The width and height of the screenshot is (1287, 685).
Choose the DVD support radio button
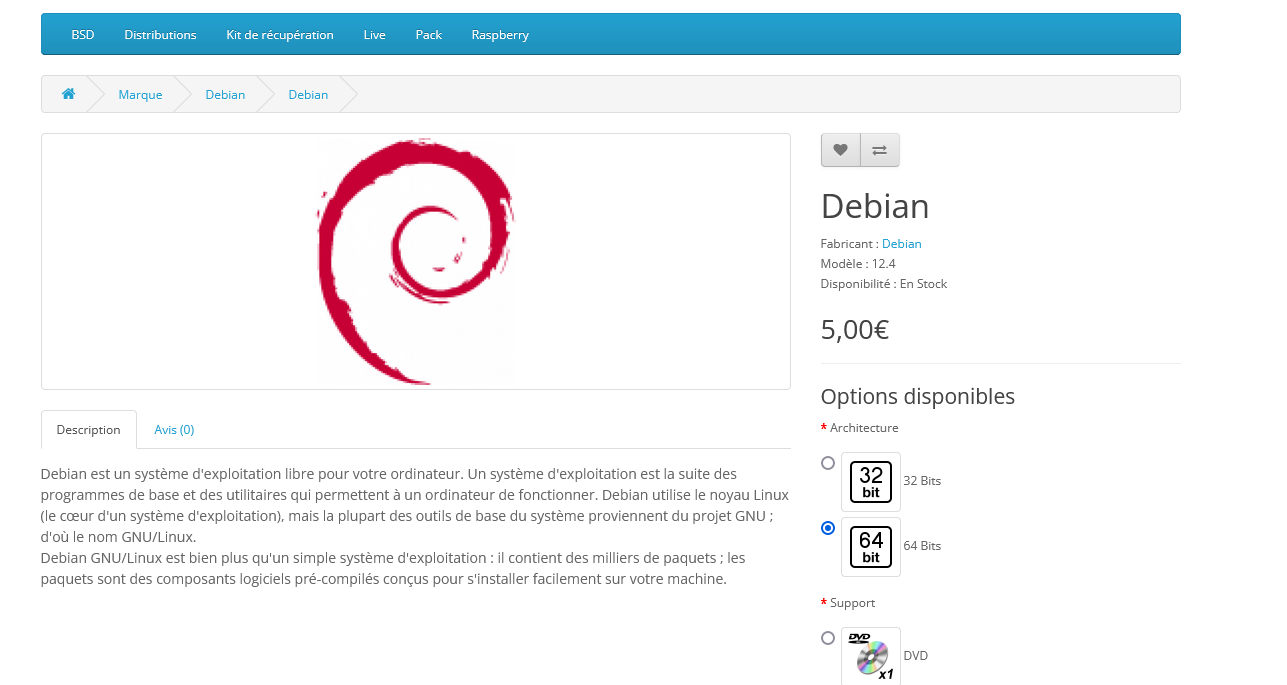point(828,638)
